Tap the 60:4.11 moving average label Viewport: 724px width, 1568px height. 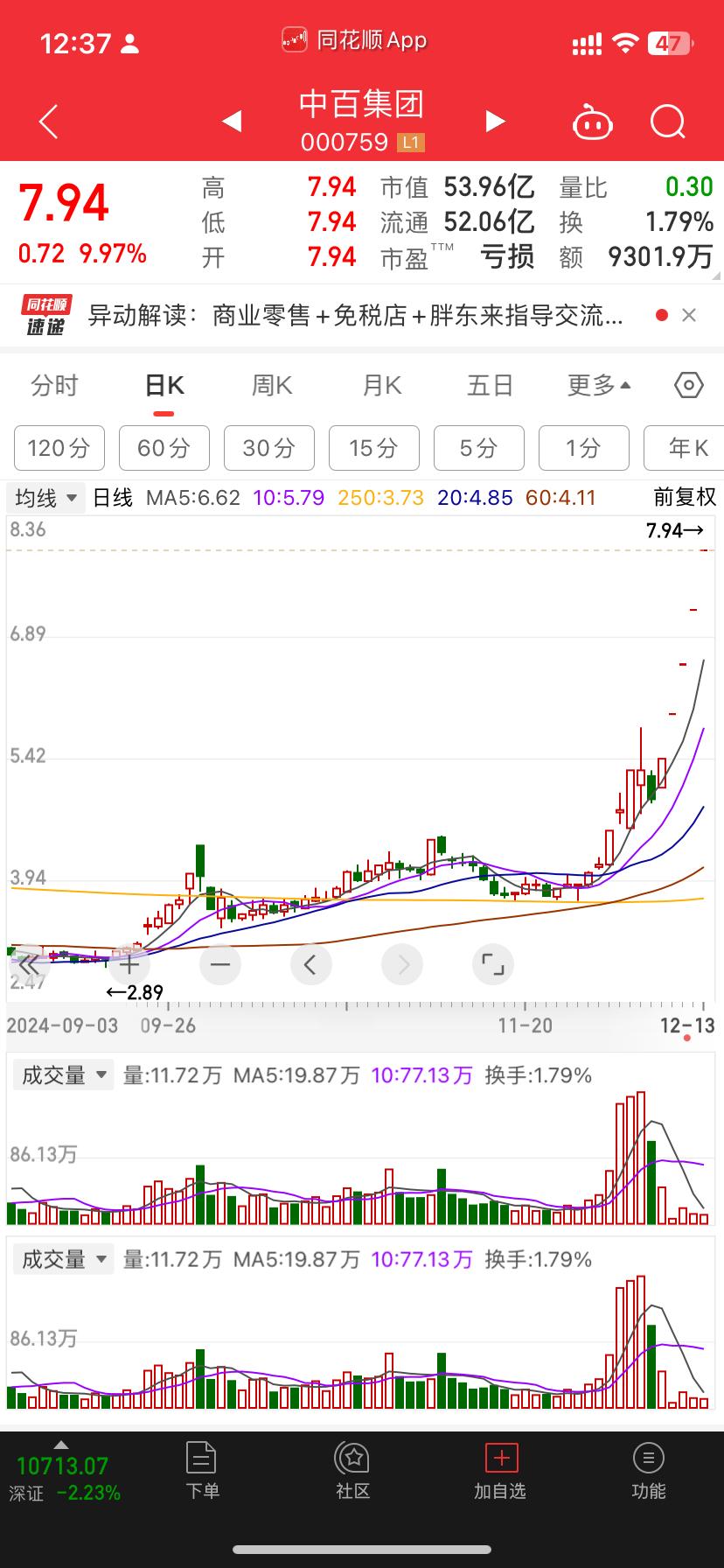tap(560, 498)
